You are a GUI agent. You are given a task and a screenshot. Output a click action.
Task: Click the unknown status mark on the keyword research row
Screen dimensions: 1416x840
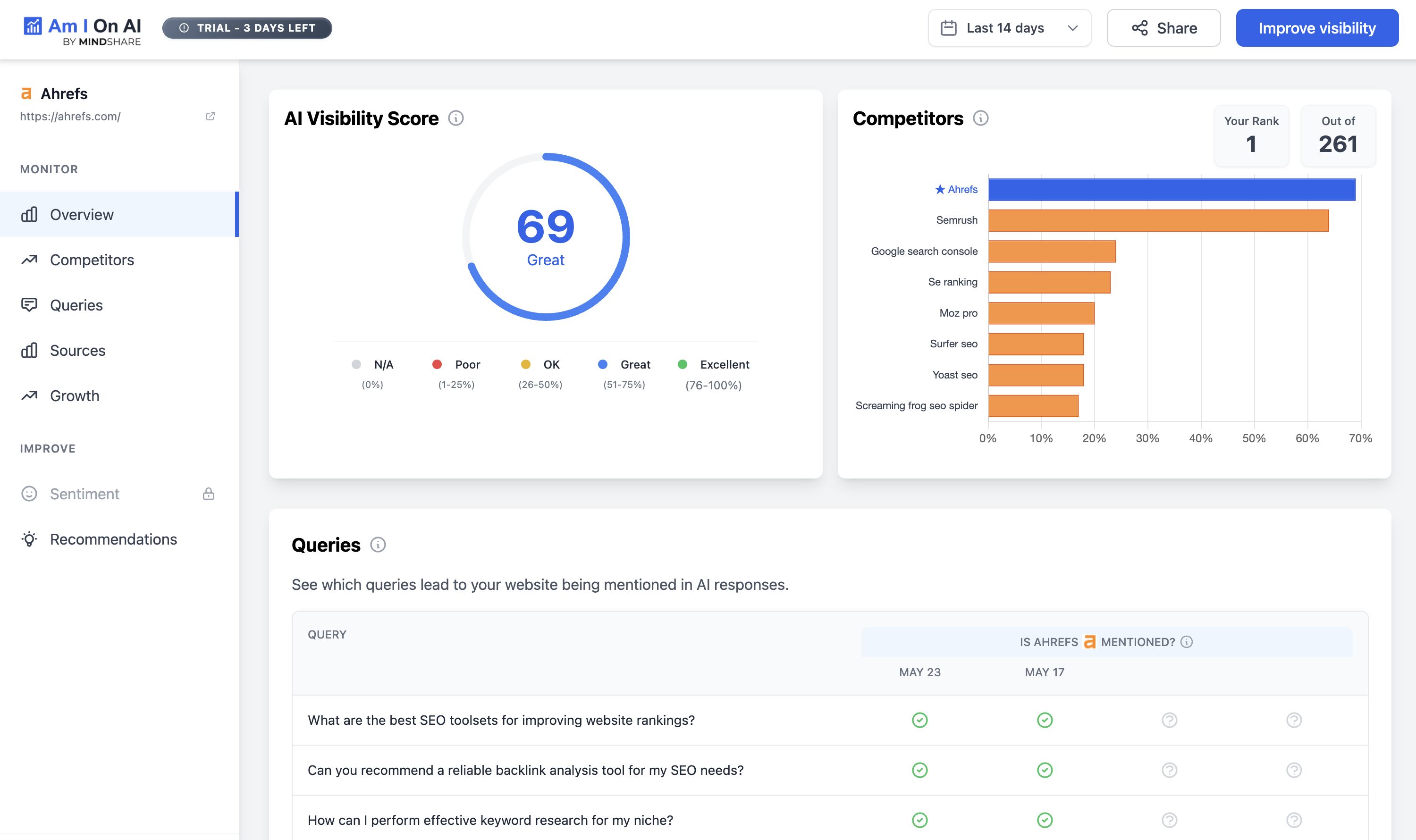pos(1168,820)
